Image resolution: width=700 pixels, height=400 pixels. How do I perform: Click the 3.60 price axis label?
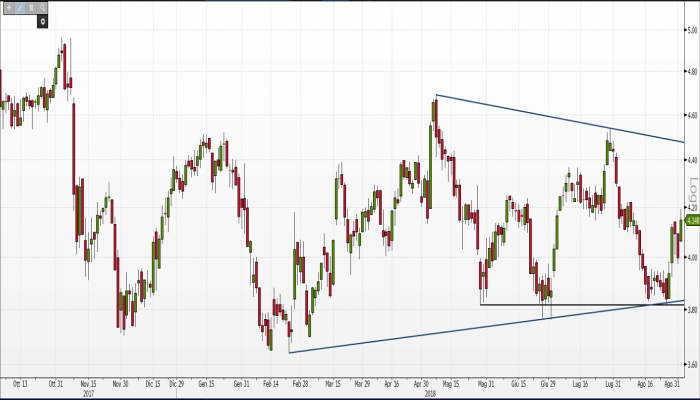pos(690,364)
